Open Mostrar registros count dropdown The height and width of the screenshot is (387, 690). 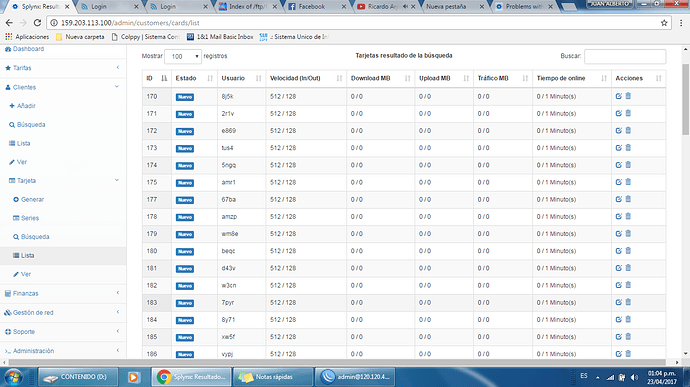183,56
